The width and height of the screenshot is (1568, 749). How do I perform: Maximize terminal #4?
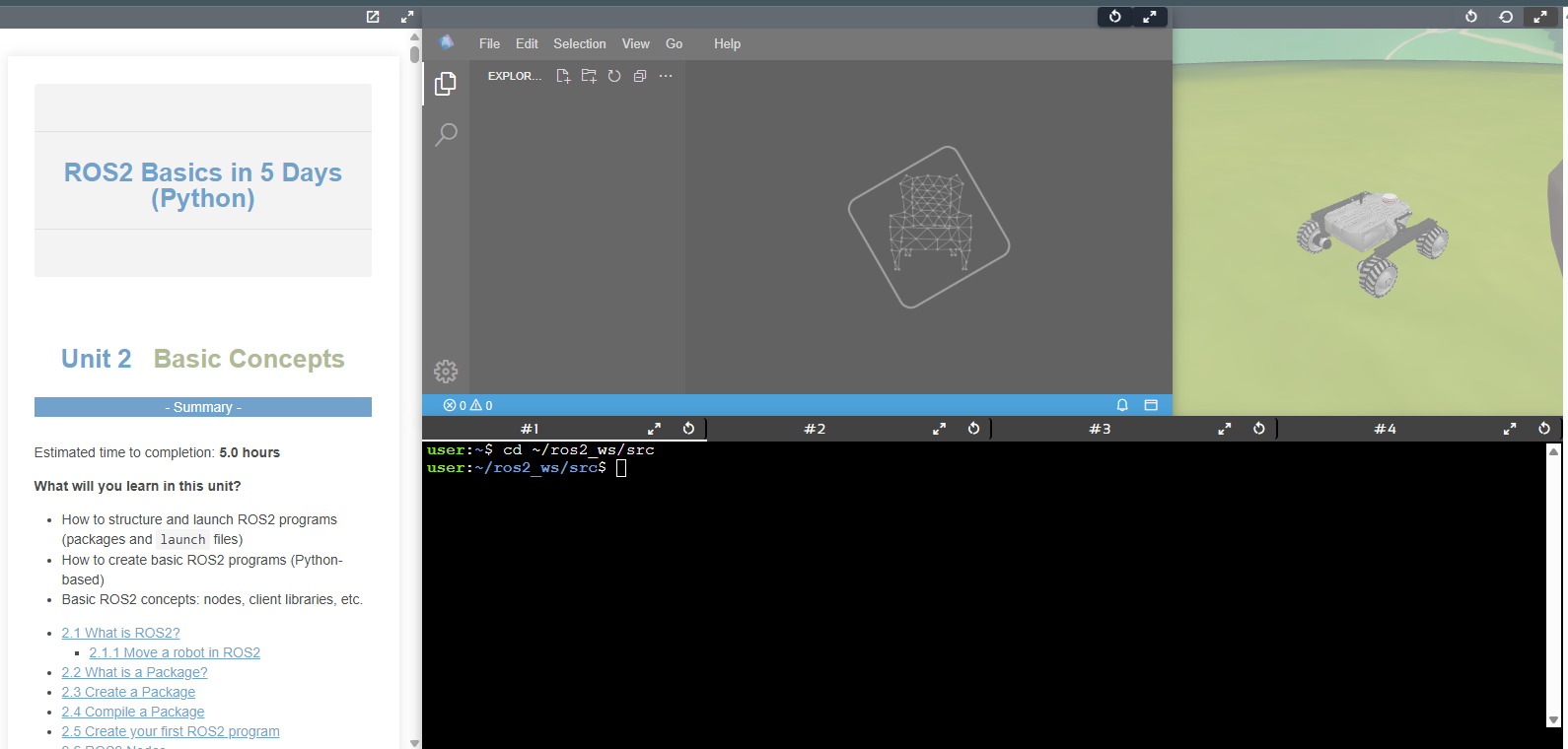pyautogui.click(x=1509, y=429)
